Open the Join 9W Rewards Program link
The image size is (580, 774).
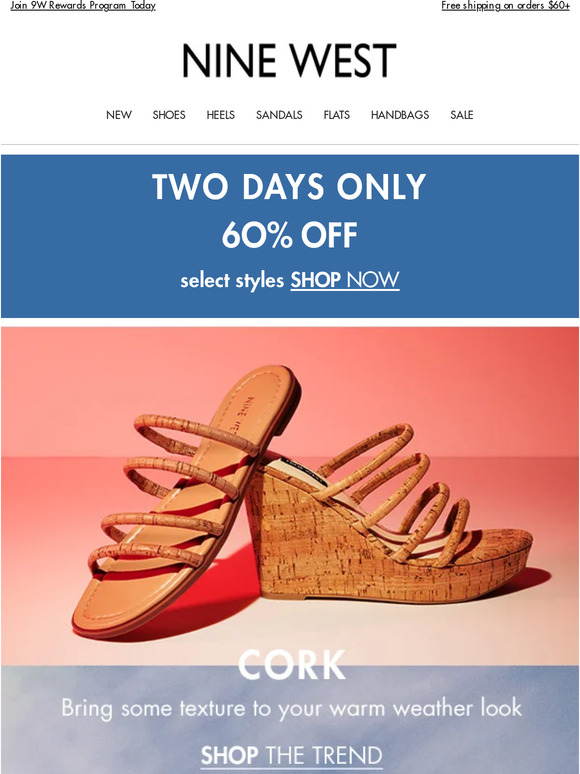pos(83,6)
